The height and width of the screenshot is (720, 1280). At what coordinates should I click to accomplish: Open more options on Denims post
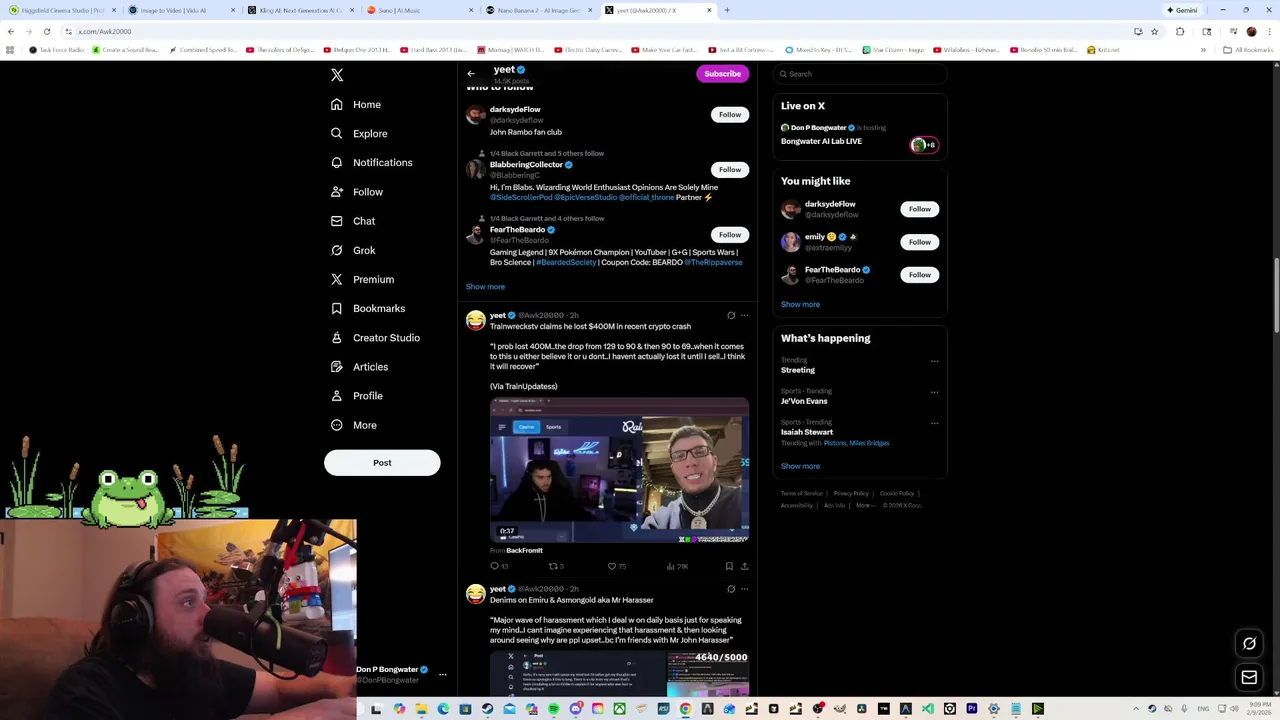click(x=744, y=589)
